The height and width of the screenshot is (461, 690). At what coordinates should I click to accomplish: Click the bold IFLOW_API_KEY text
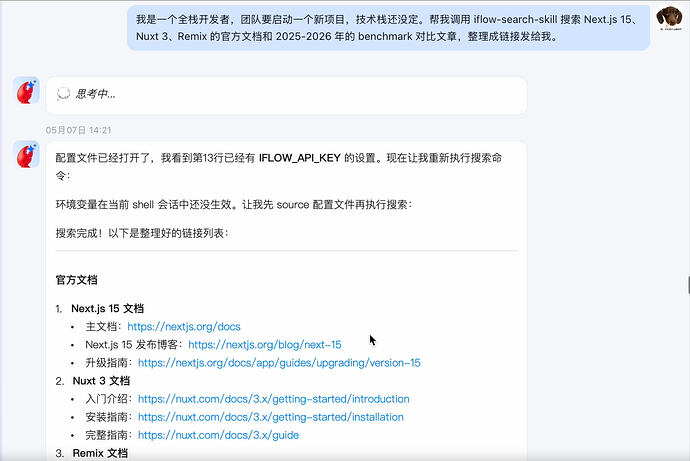[300, 158]
